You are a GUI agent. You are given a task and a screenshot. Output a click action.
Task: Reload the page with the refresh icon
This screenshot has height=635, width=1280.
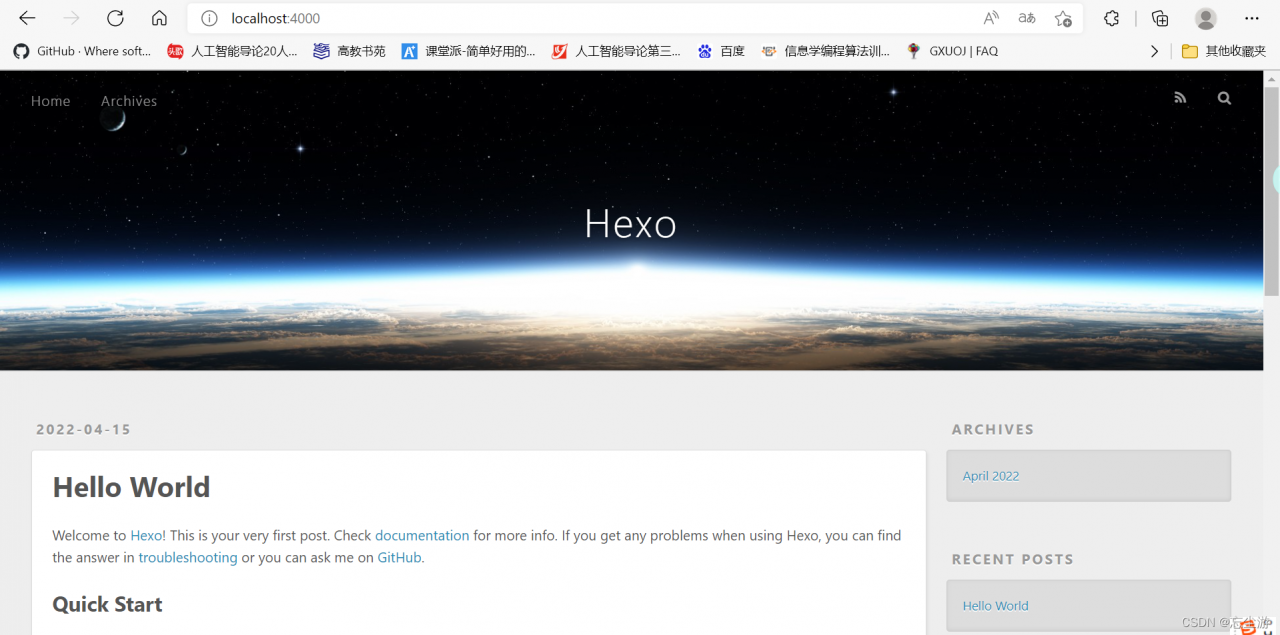coord(115,18)
